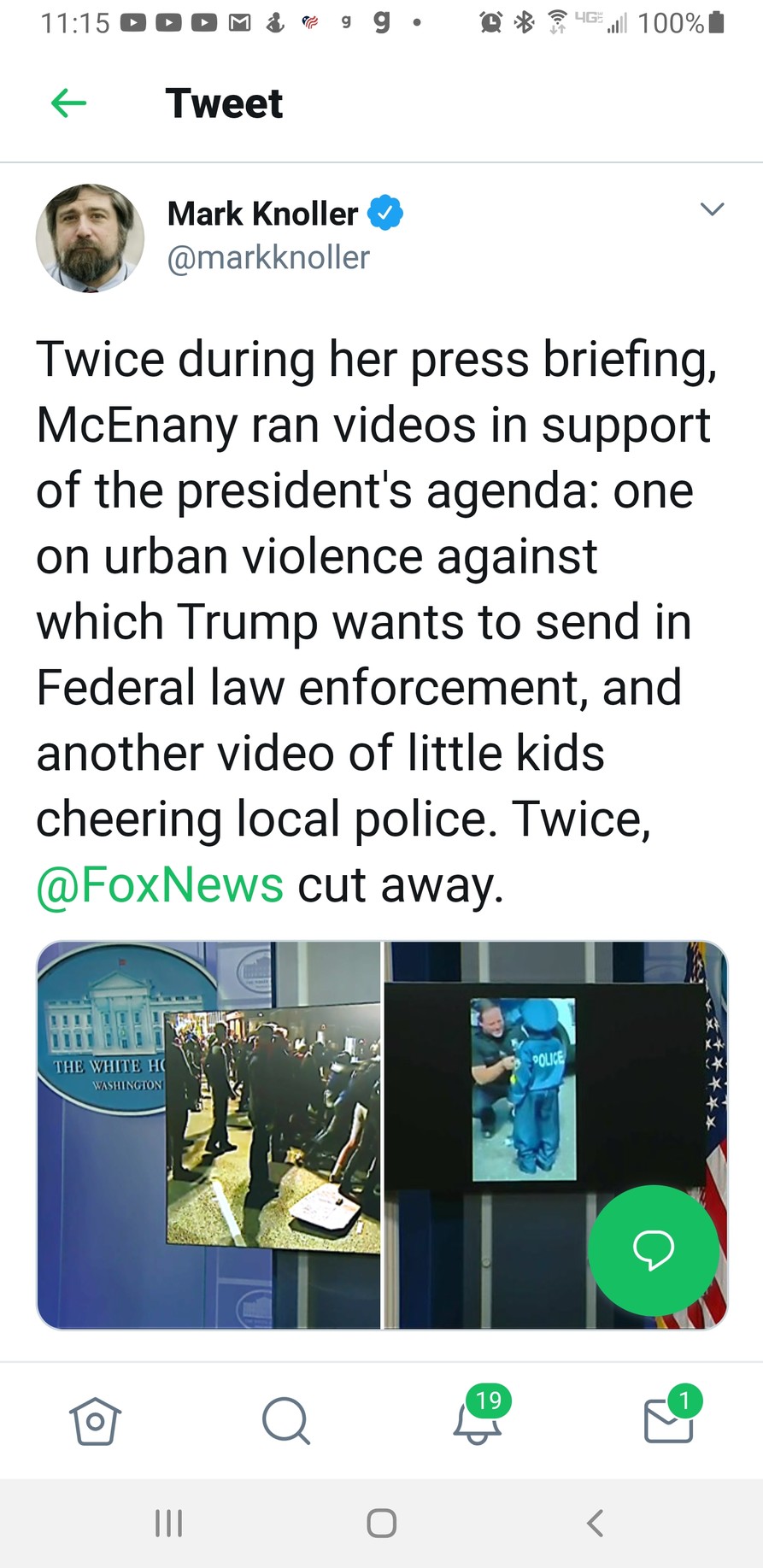View the urban violence video image
The image size is (763, 1568).
[x=208, y=1135]
